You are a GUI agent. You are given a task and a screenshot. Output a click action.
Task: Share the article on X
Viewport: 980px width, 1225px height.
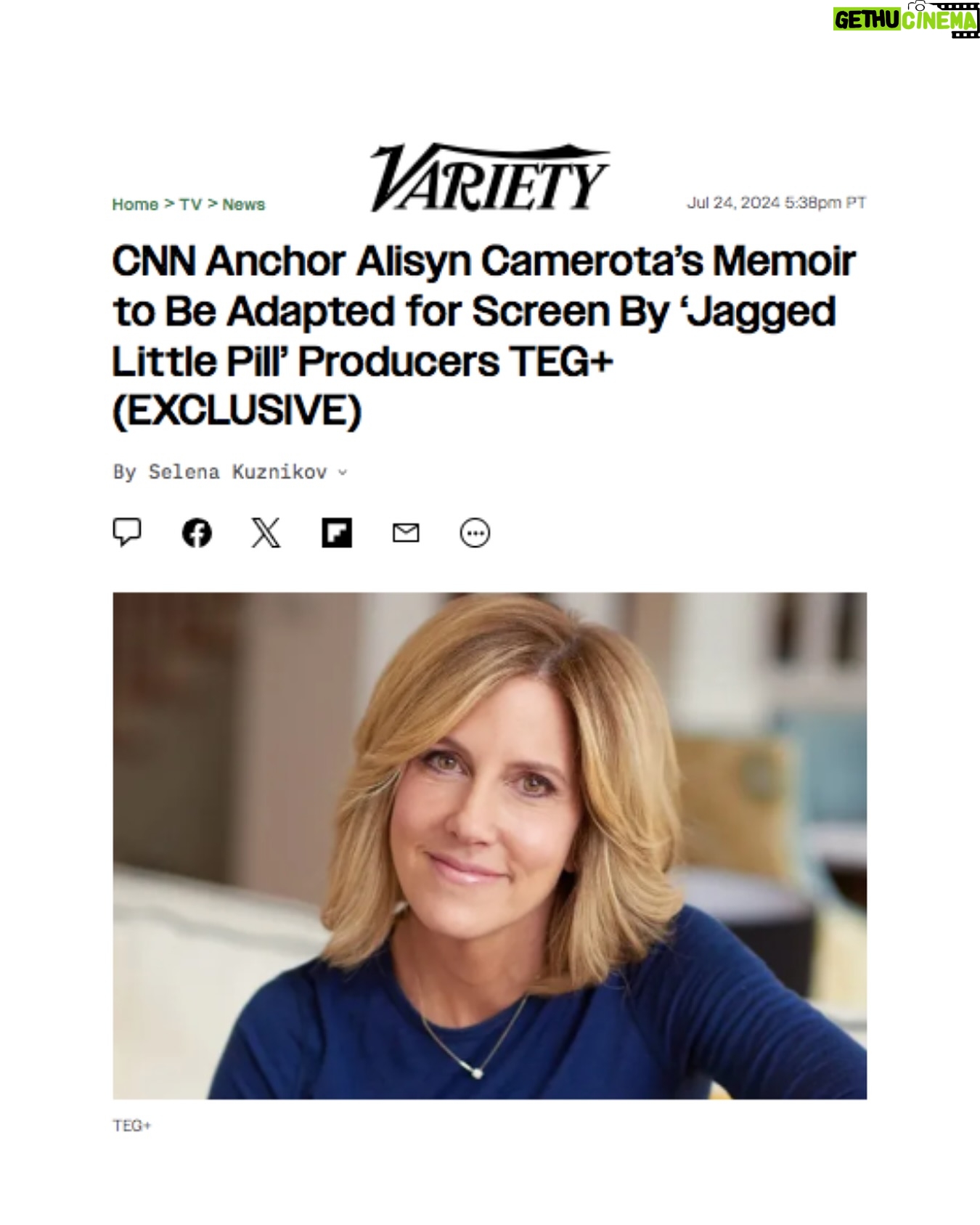[266, 533]
